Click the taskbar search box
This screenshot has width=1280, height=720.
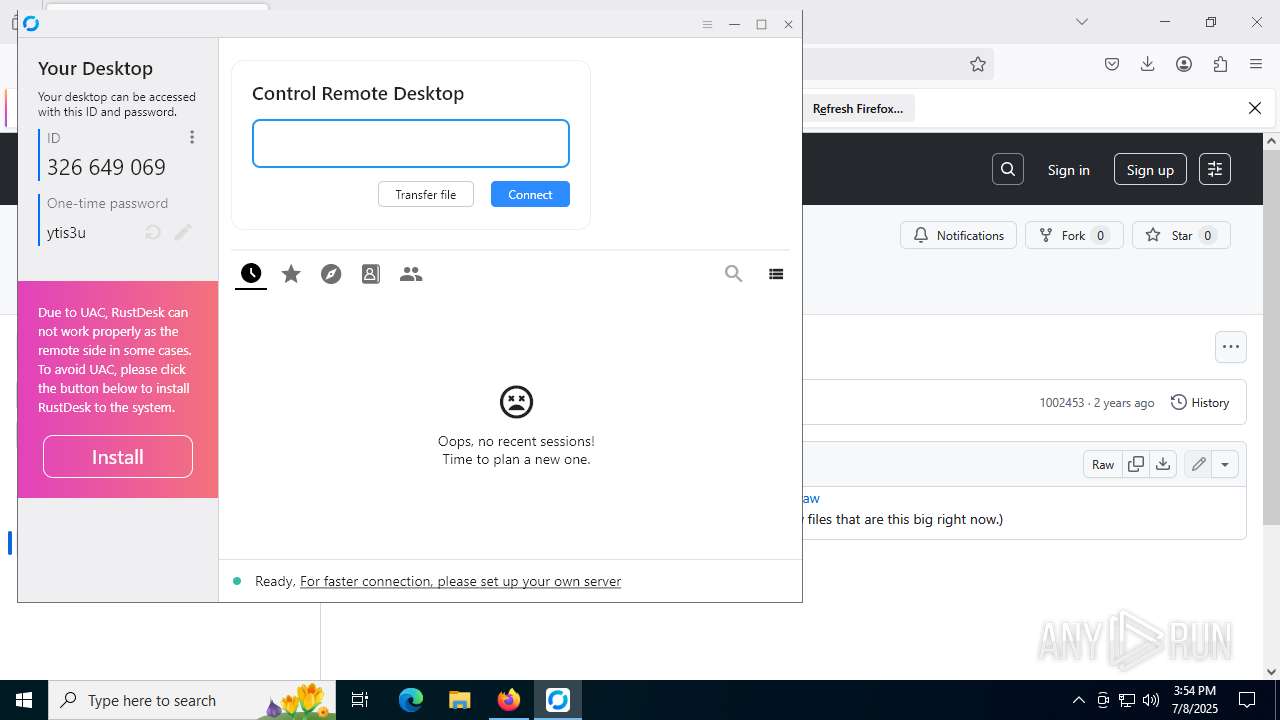click(194, 700)
